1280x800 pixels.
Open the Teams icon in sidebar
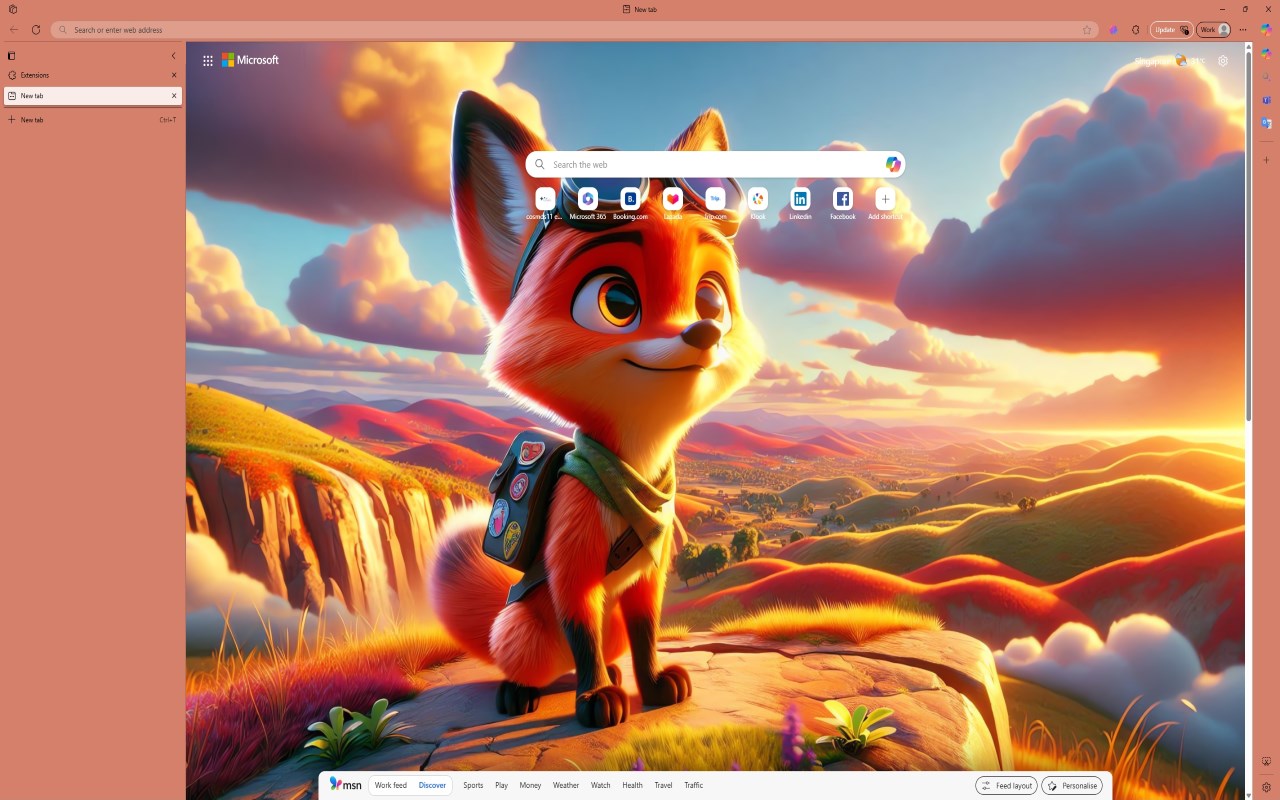tap(1266, 100)
